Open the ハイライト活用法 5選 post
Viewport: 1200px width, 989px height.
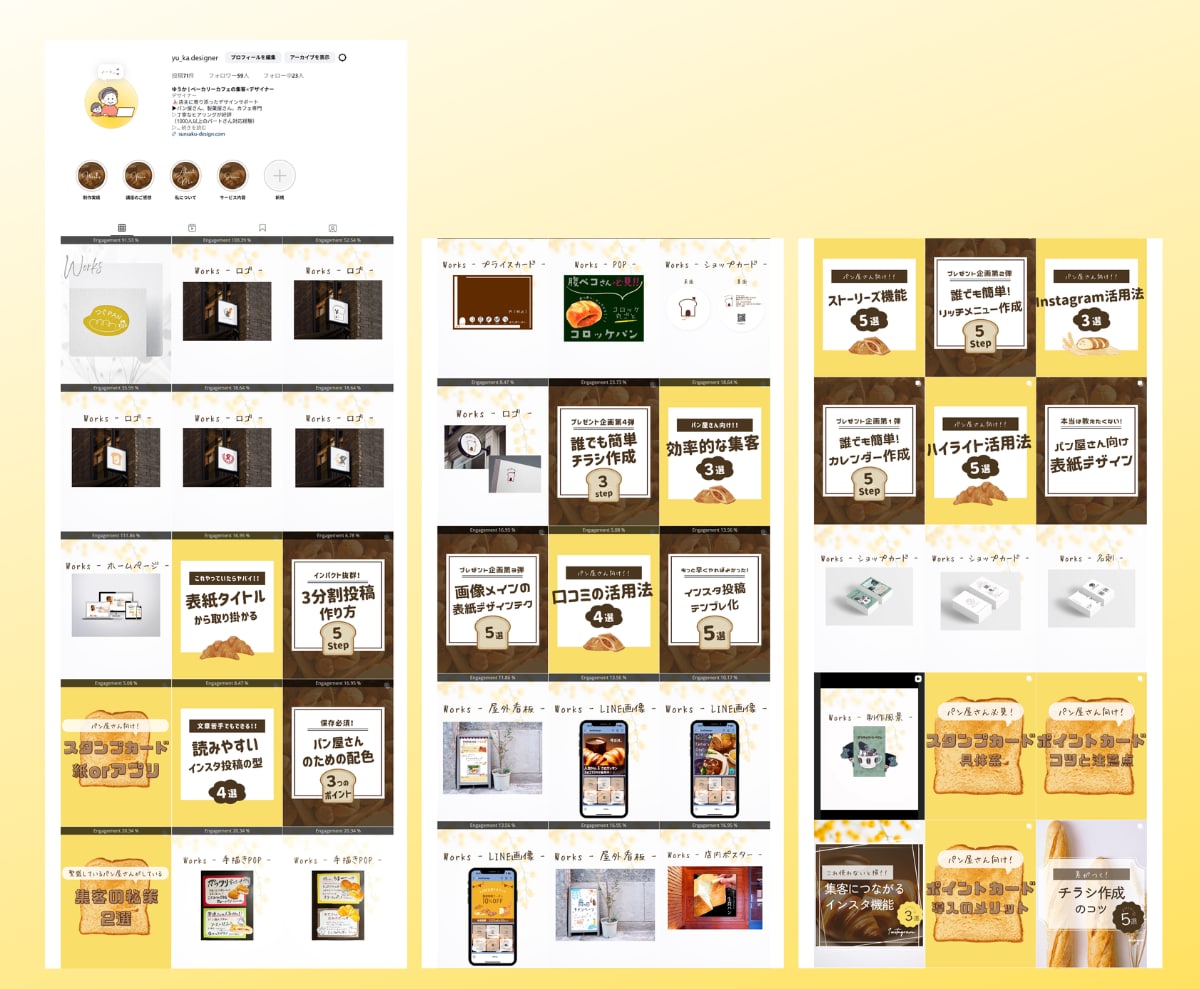tap(980, 451)
